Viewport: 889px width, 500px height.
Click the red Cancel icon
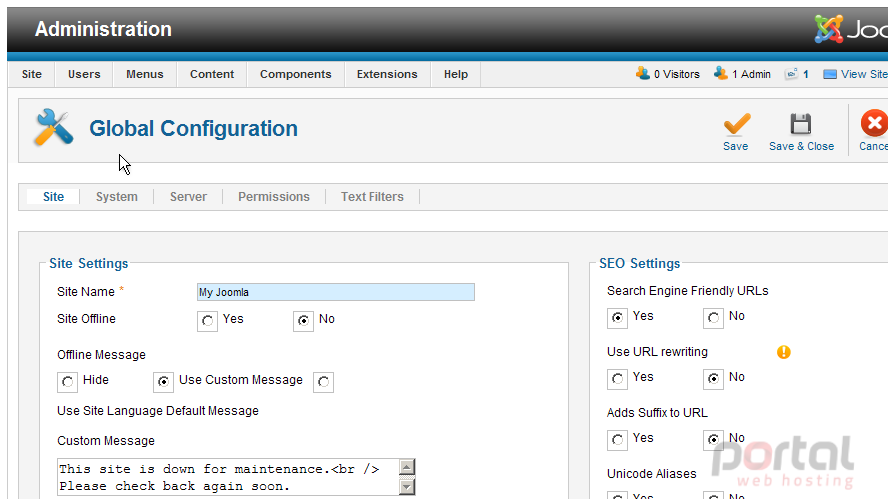pyautogui.click(x=874, y=123)
